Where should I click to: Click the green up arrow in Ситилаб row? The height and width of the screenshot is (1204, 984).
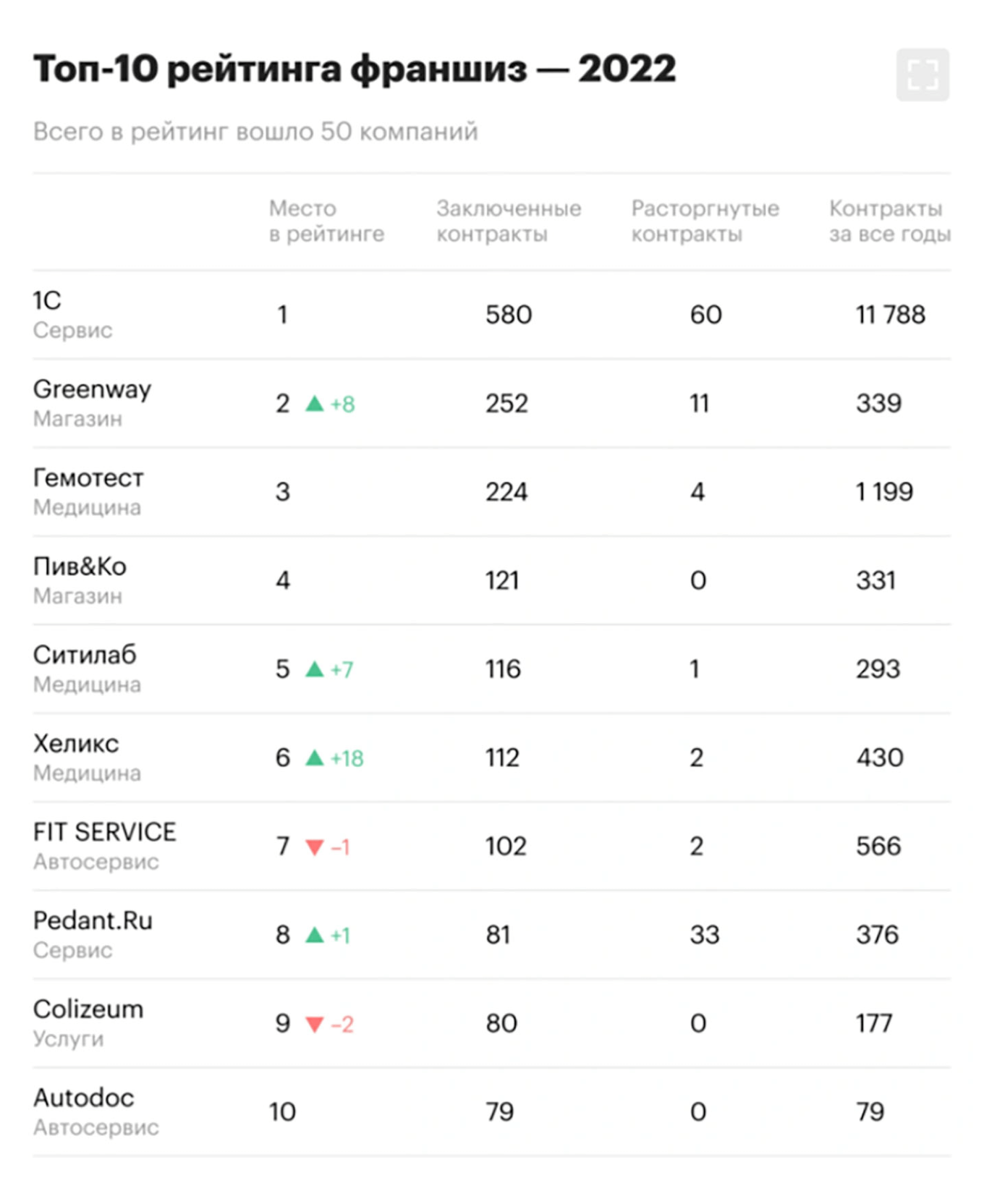[314, 669]
